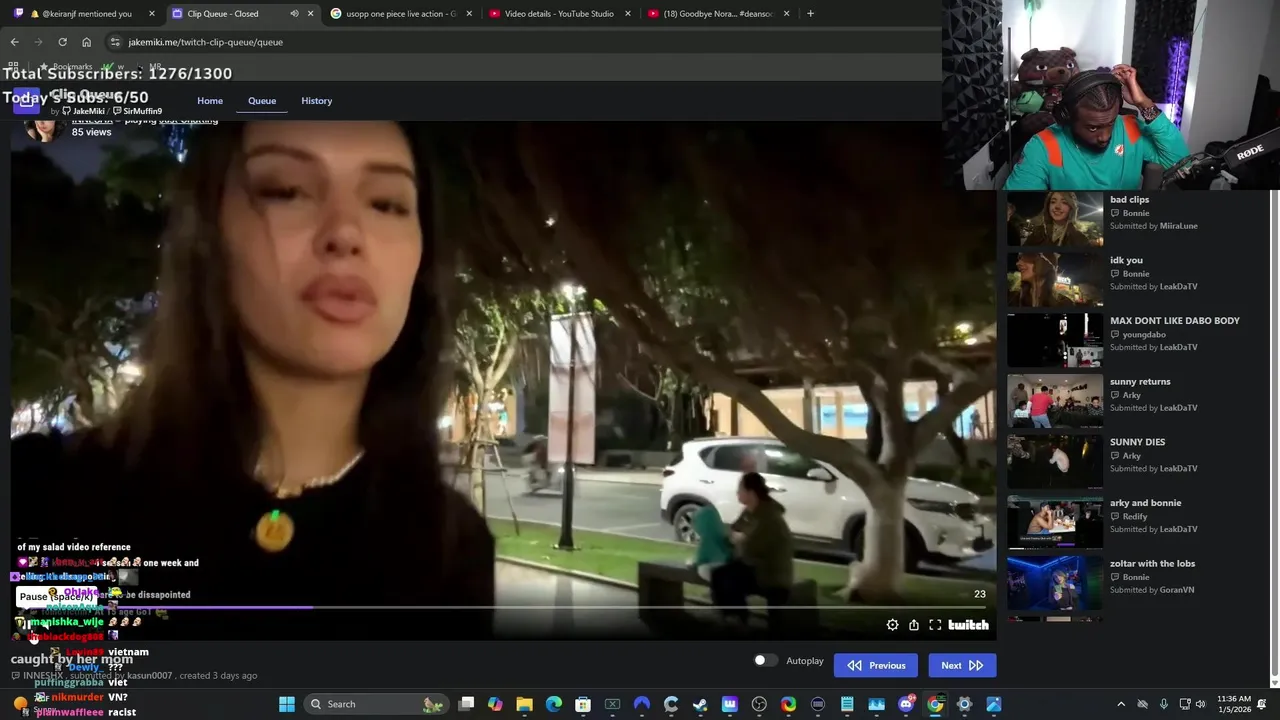Viewport: 1280px width, 720px height.
Task: Open the SirMuffin9 Twitch link
Action: point(138,111)
